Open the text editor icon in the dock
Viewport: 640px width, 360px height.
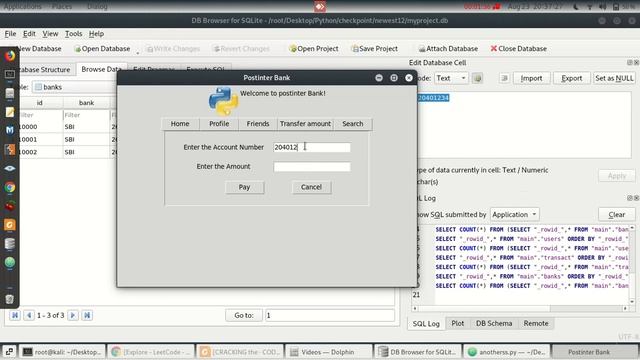pos(10,112)
